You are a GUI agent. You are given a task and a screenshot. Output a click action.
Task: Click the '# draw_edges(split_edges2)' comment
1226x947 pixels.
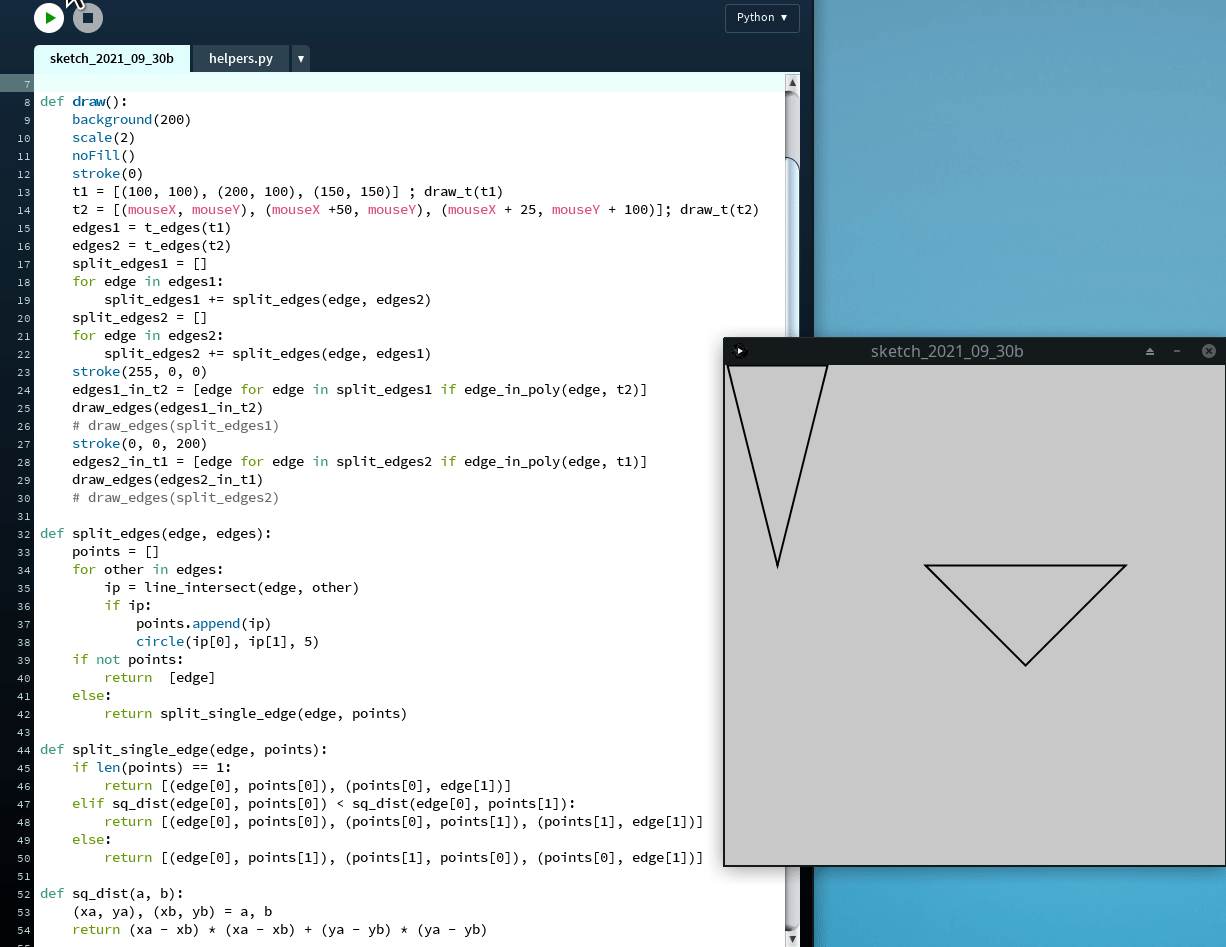175,497
